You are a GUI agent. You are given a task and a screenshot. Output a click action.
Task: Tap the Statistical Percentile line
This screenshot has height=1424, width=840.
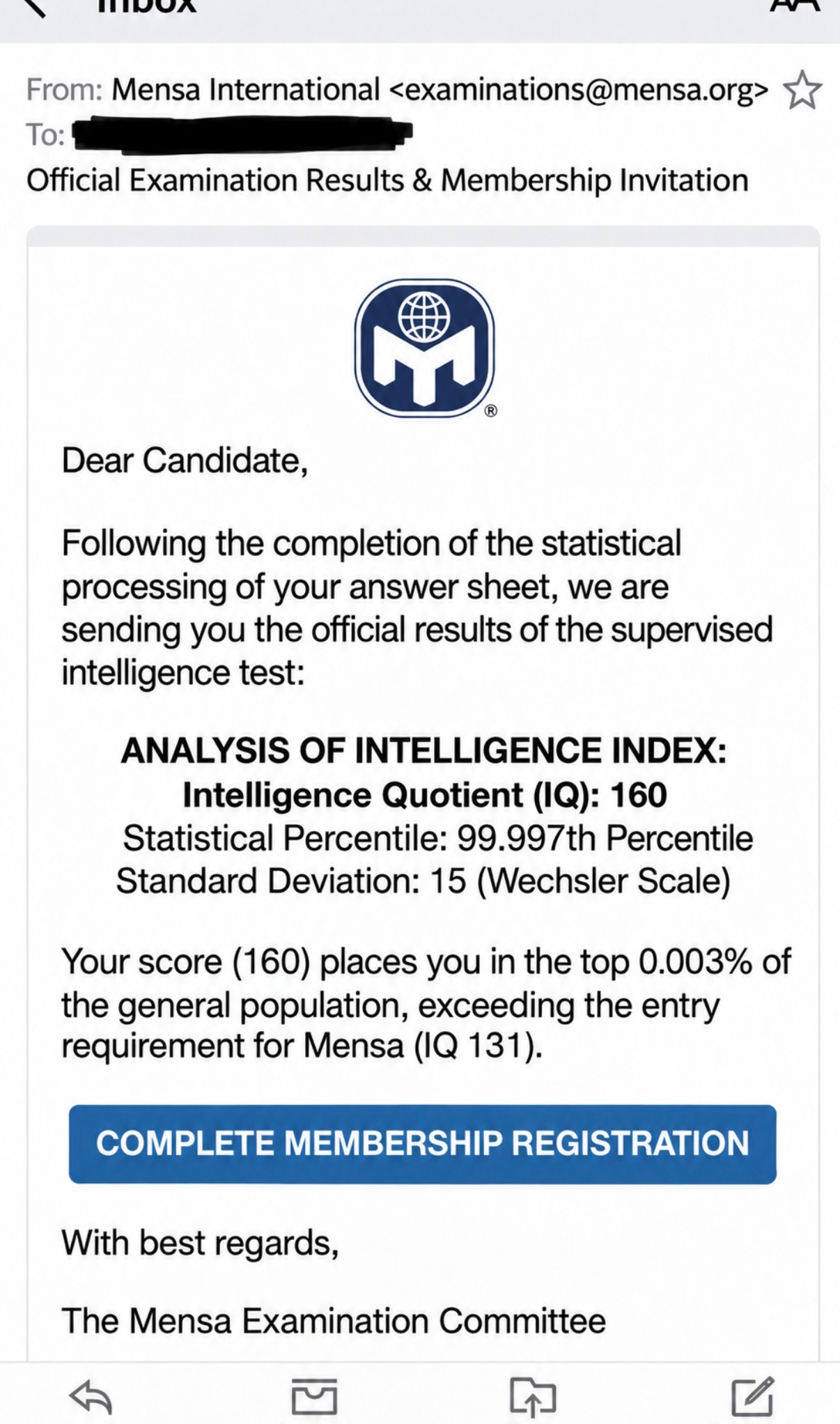438,838
